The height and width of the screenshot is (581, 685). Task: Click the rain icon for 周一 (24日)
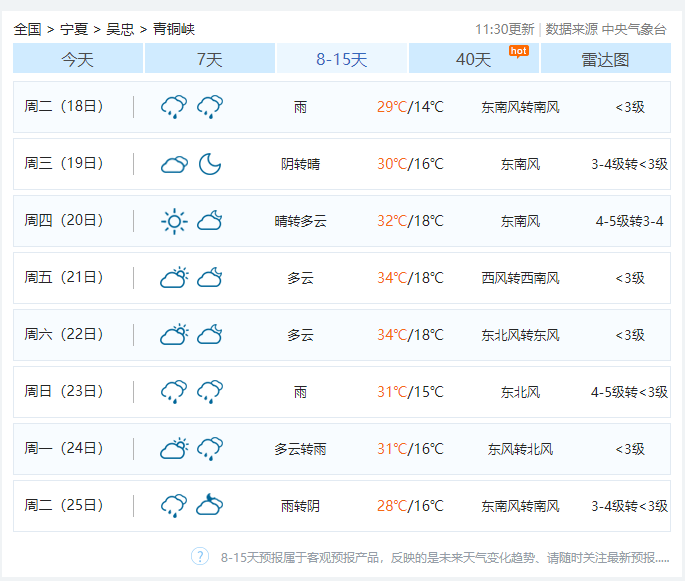(x=209, y=449)
